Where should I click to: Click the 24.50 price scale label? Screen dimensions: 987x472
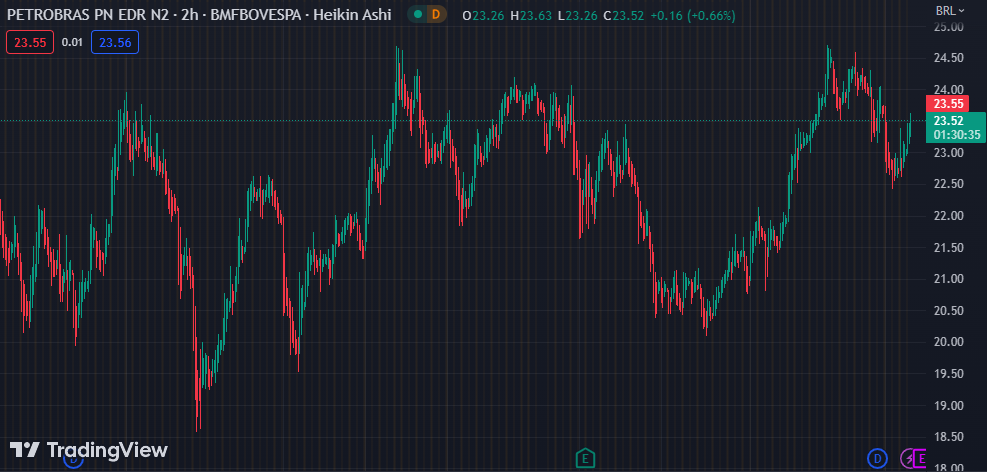949,58
